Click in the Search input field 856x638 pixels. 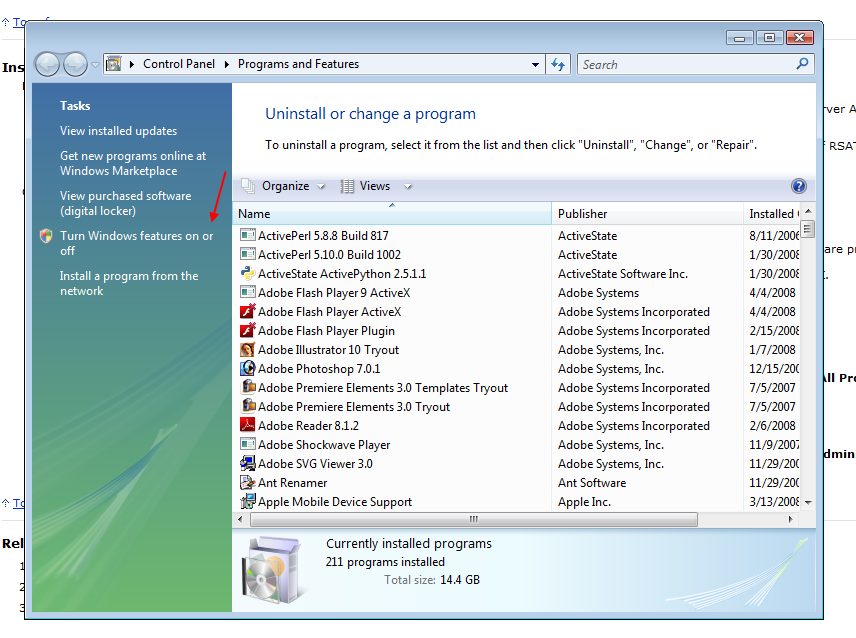687,64
